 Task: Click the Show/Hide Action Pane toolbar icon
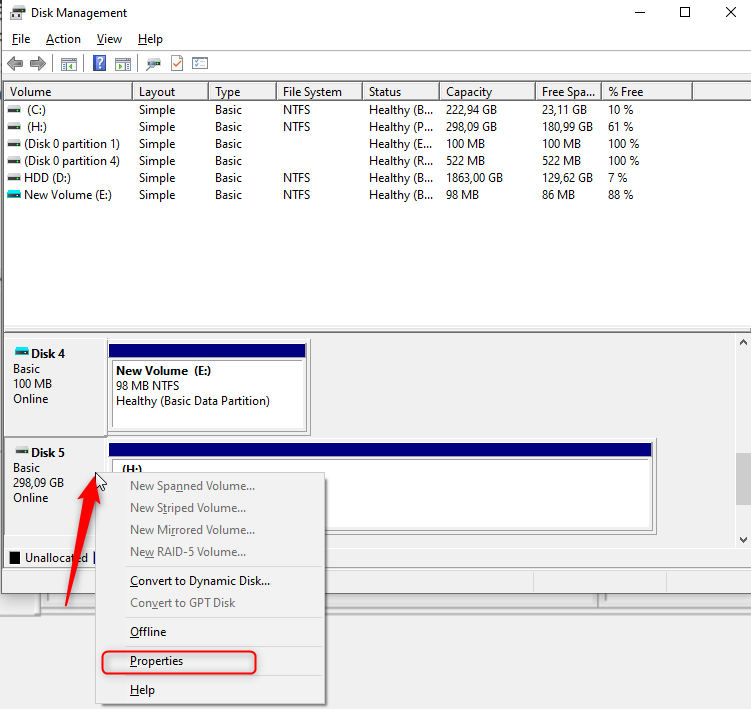pos(123,63)
